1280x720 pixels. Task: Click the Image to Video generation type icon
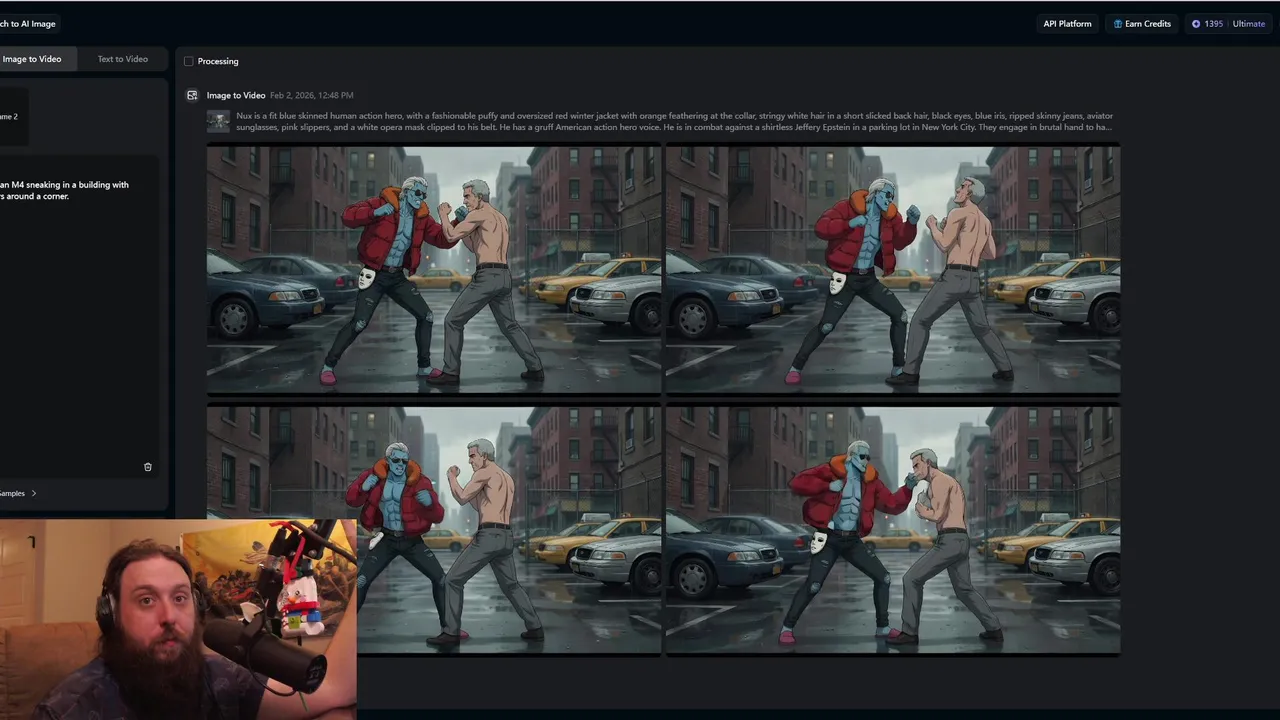pyautogui.click(x=192, y=95)
